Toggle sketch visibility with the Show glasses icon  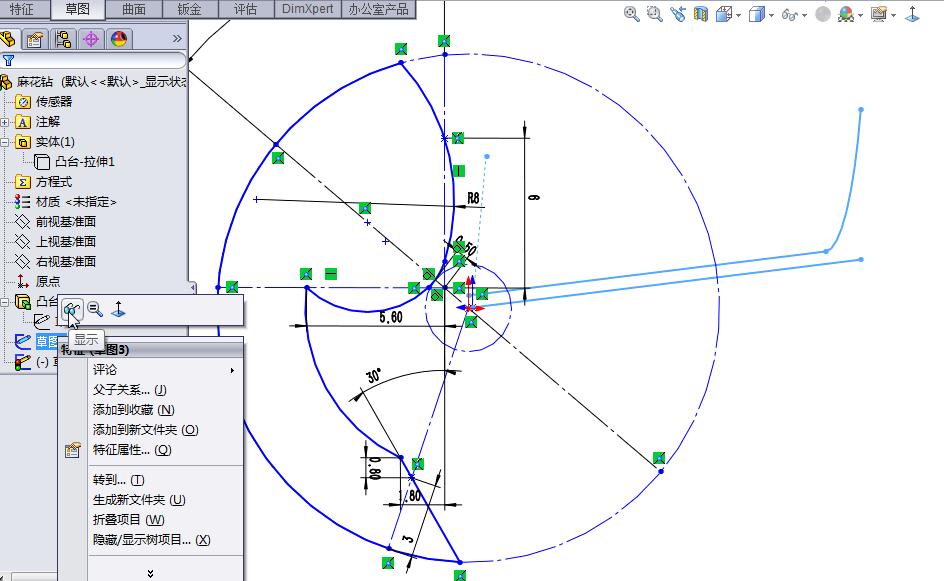pos(72,310)
